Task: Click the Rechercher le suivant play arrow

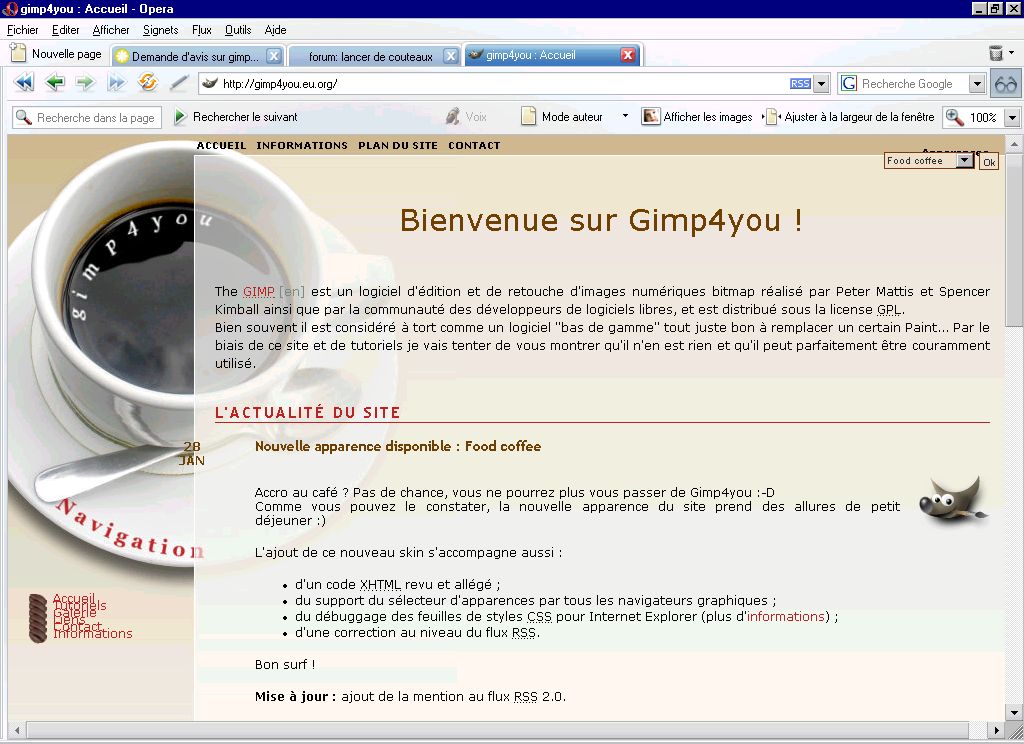Action: (x=180, y=117)
